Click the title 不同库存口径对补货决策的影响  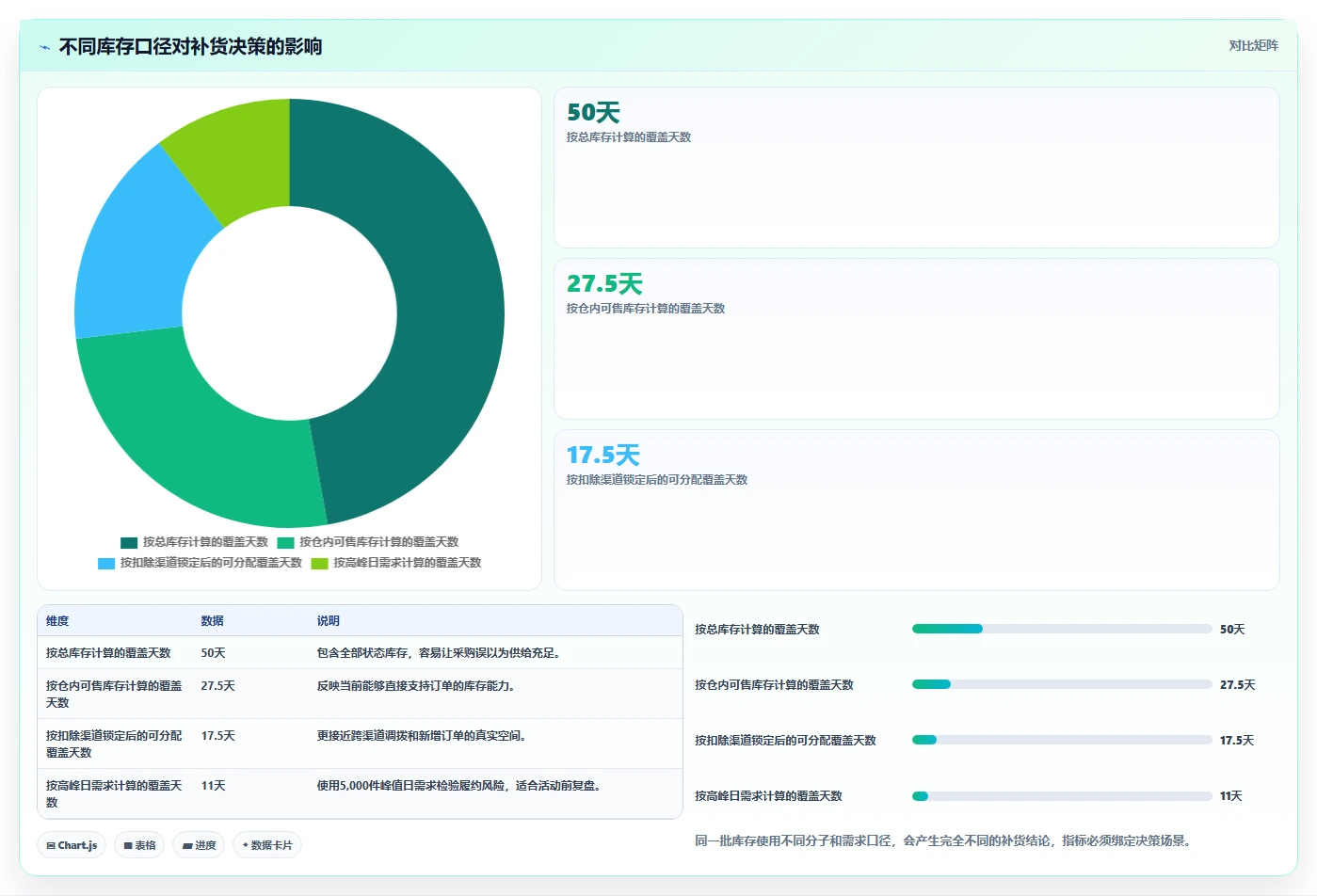pyautogui.click(x=191, y=47)
